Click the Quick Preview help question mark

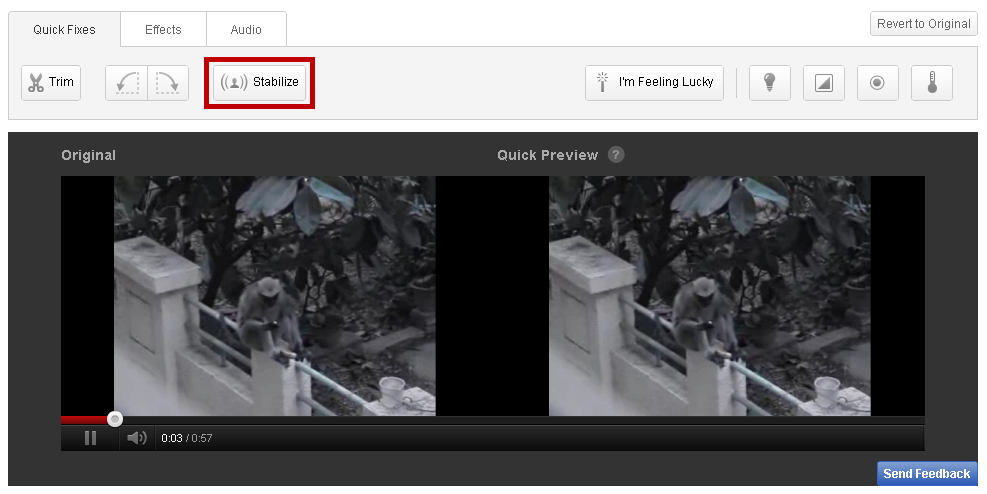616,155
